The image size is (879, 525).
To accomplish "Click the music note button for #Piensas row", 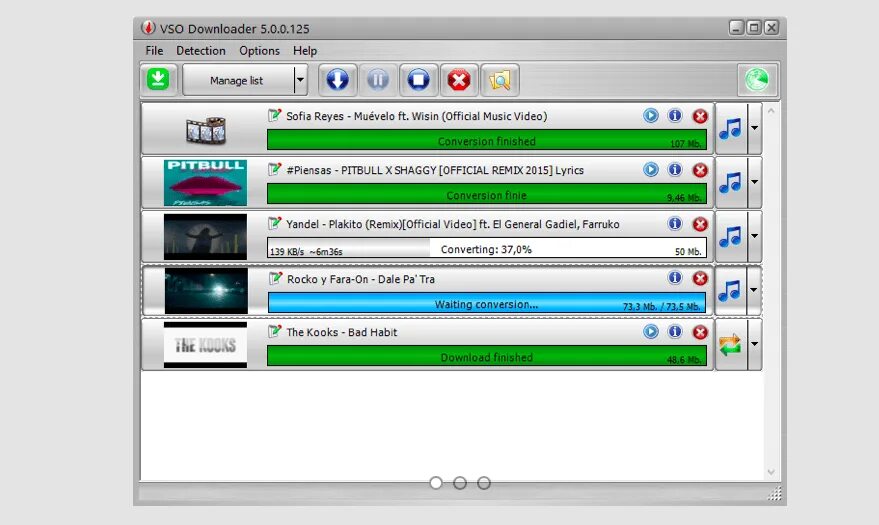I will point(730,182).
